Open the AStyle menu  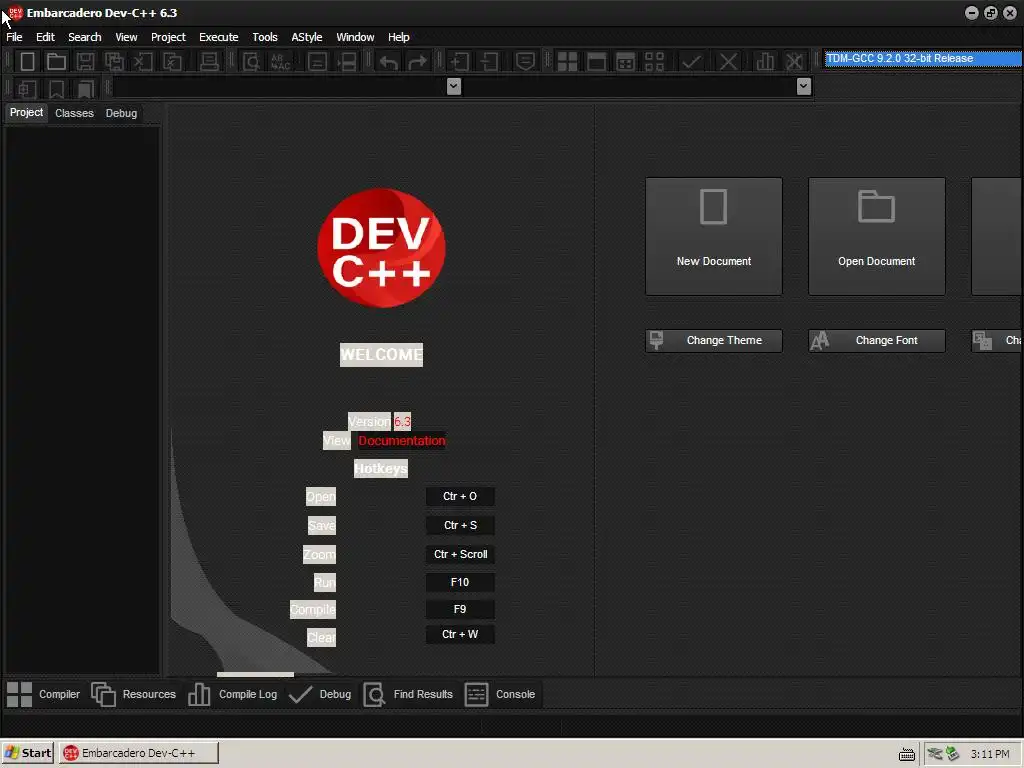point(307,37)
